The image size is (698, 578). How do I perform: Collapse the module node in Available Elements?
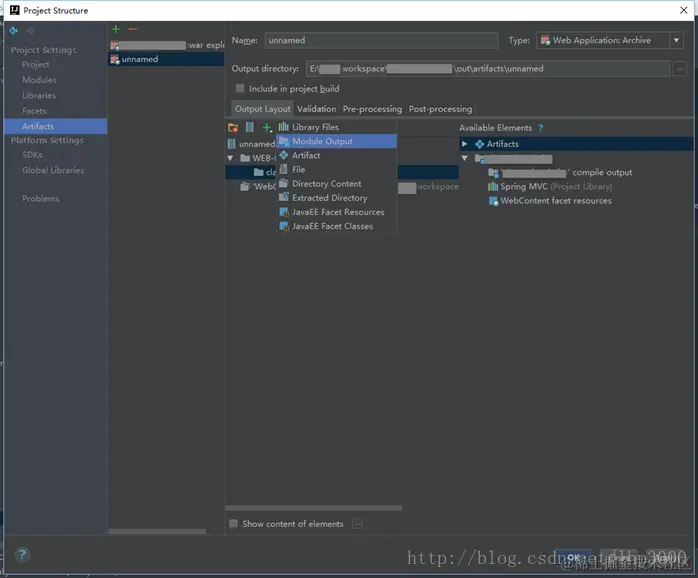464,158
